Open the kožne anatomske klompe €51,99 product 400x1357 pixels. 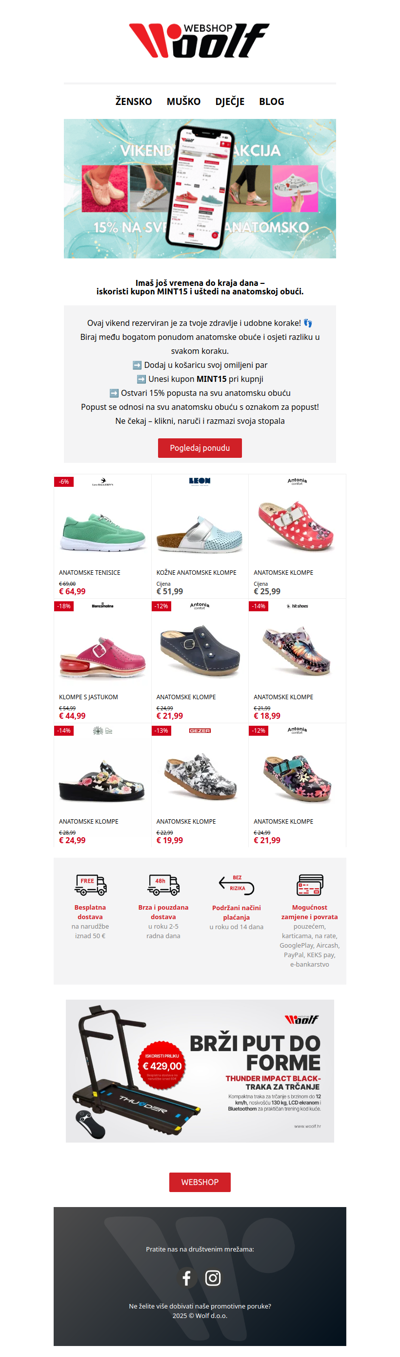[200, 537]
